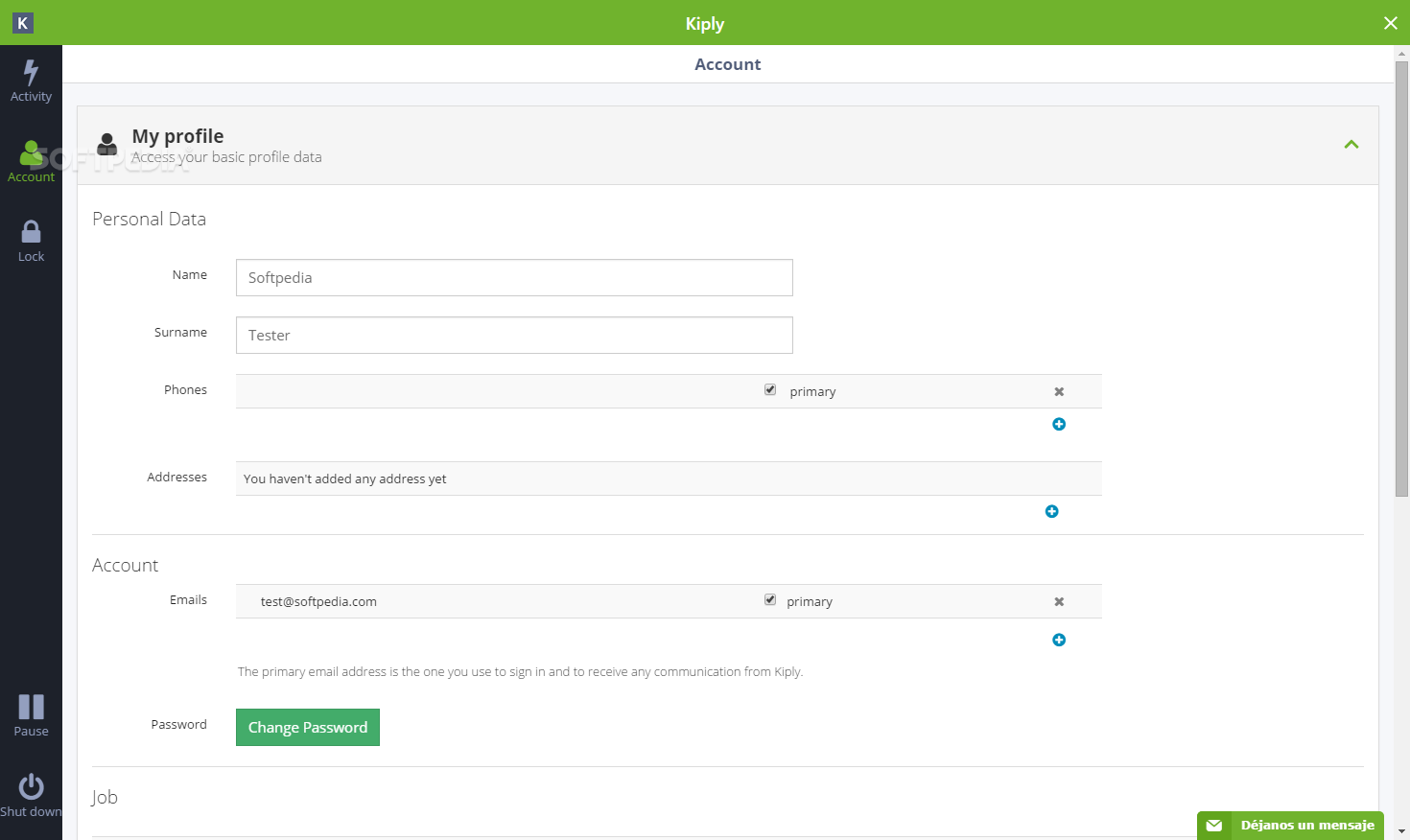Remove test@softpedia.com with x icon
1410x840 pixels.
click(x=1059, y=601)
